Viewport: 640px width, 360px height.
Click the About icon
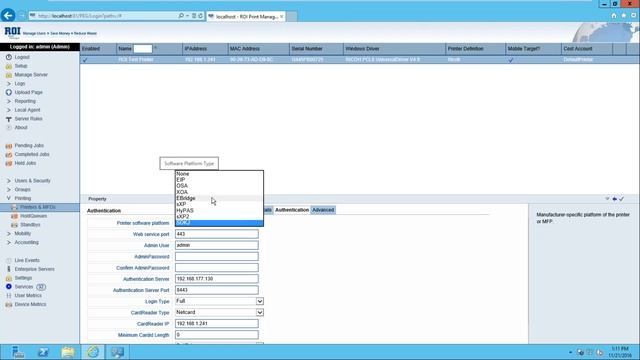(x=9, y=128)
